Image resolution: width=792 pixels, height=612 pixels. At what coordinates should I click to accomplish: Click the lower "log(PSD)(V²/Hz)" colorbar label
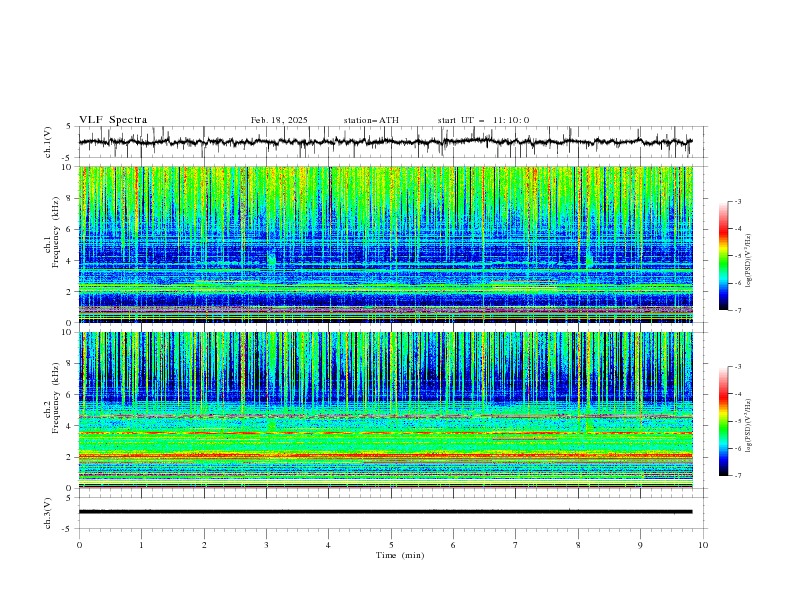click(748, 426)
